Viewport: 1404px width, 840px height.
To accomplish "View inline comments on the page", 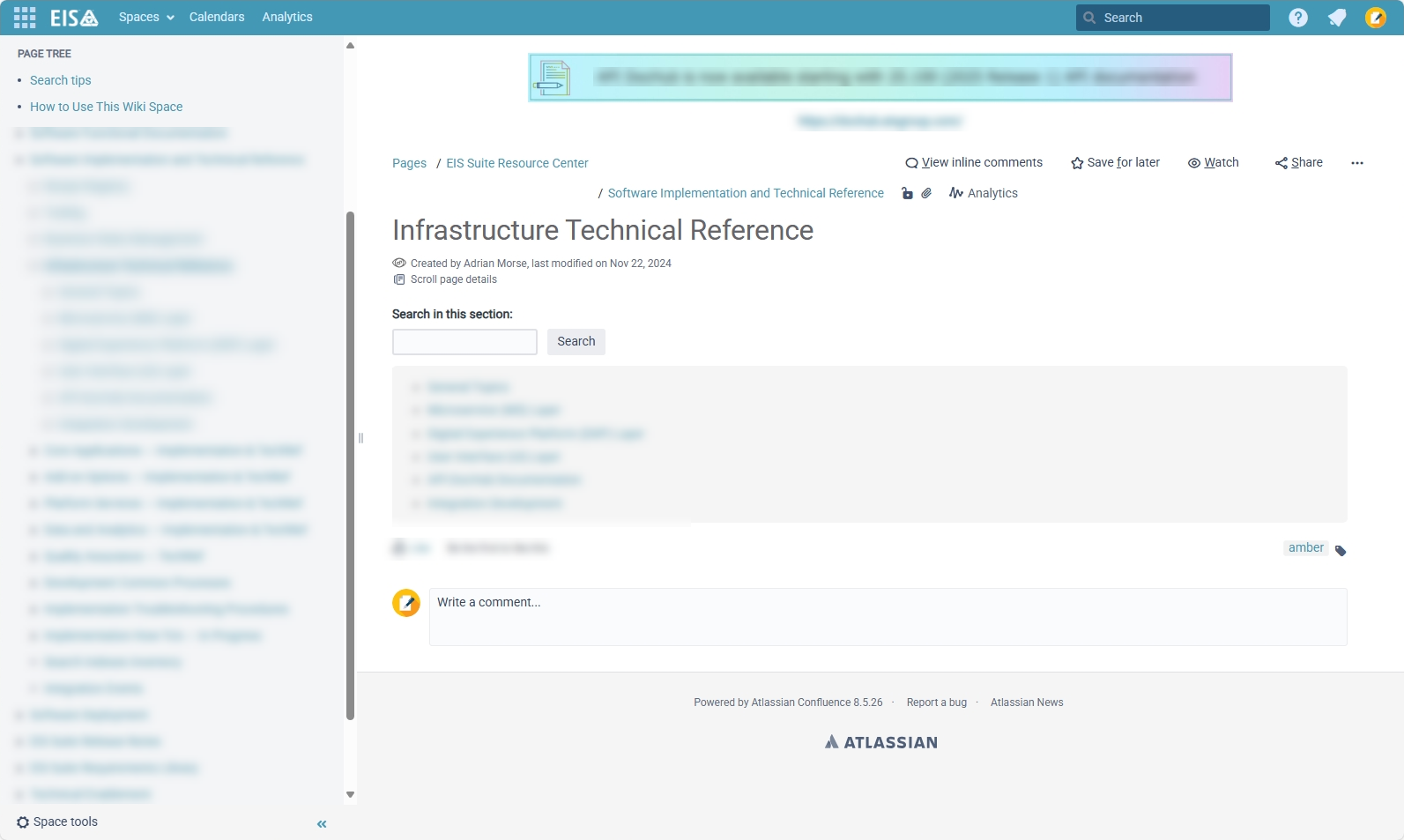I will coord(974,163).
